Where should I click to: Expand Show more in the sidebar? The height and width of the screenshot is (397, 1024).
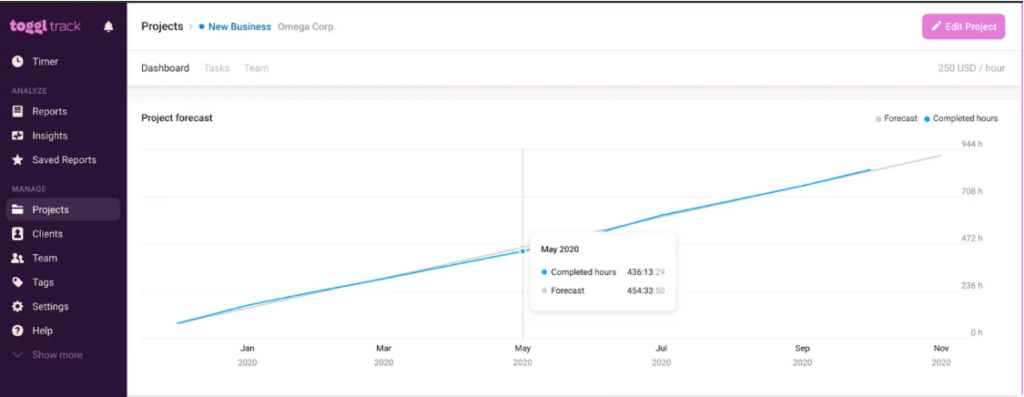[57, 355]
